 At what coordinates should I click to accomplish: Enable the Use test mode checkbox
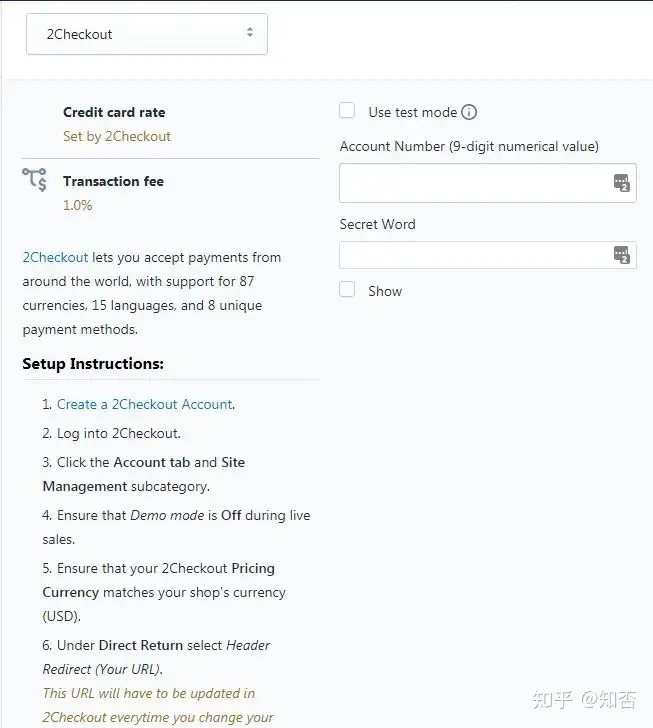click(x=347, y=111)
